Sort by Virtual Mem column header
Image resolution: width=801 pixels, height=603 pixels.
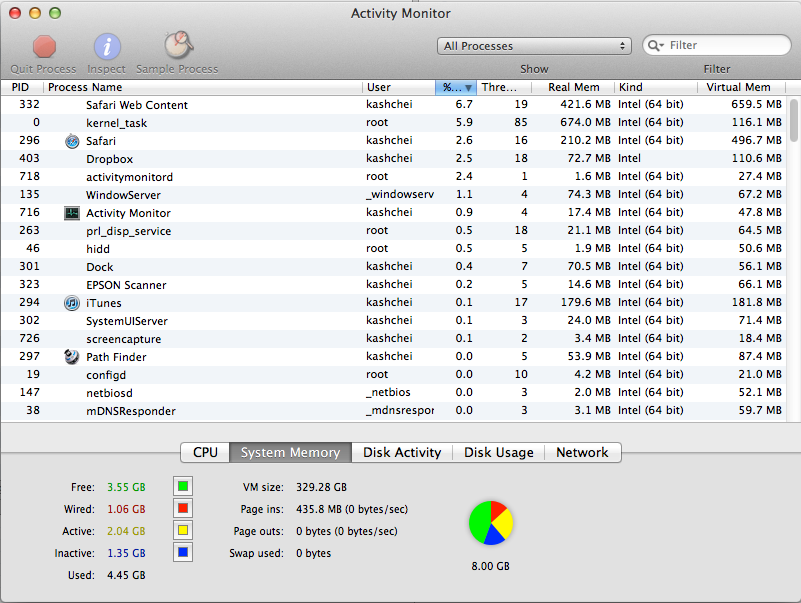(741, 87)
